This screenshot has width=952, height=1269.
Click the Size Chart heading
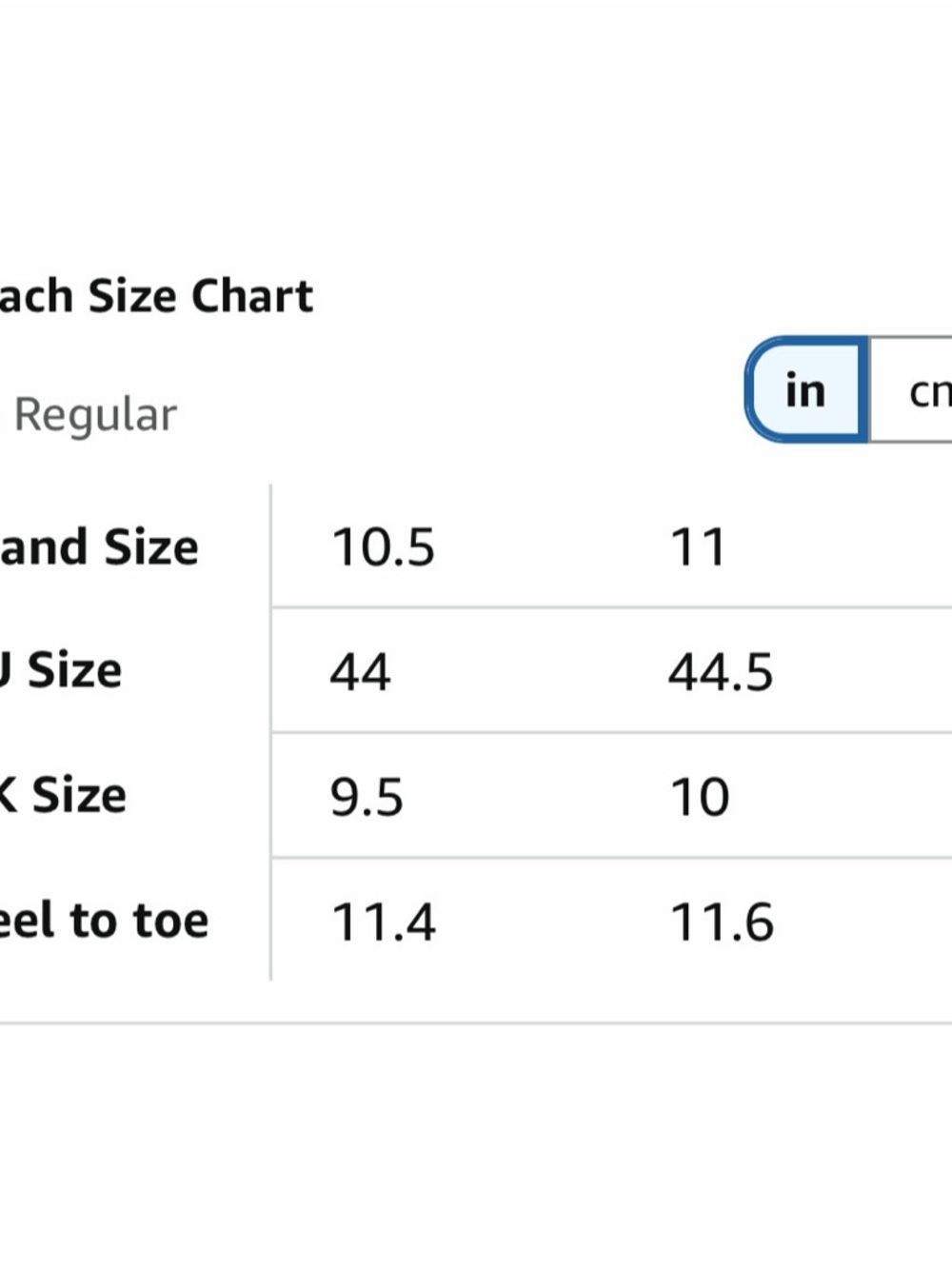(157, 296)
